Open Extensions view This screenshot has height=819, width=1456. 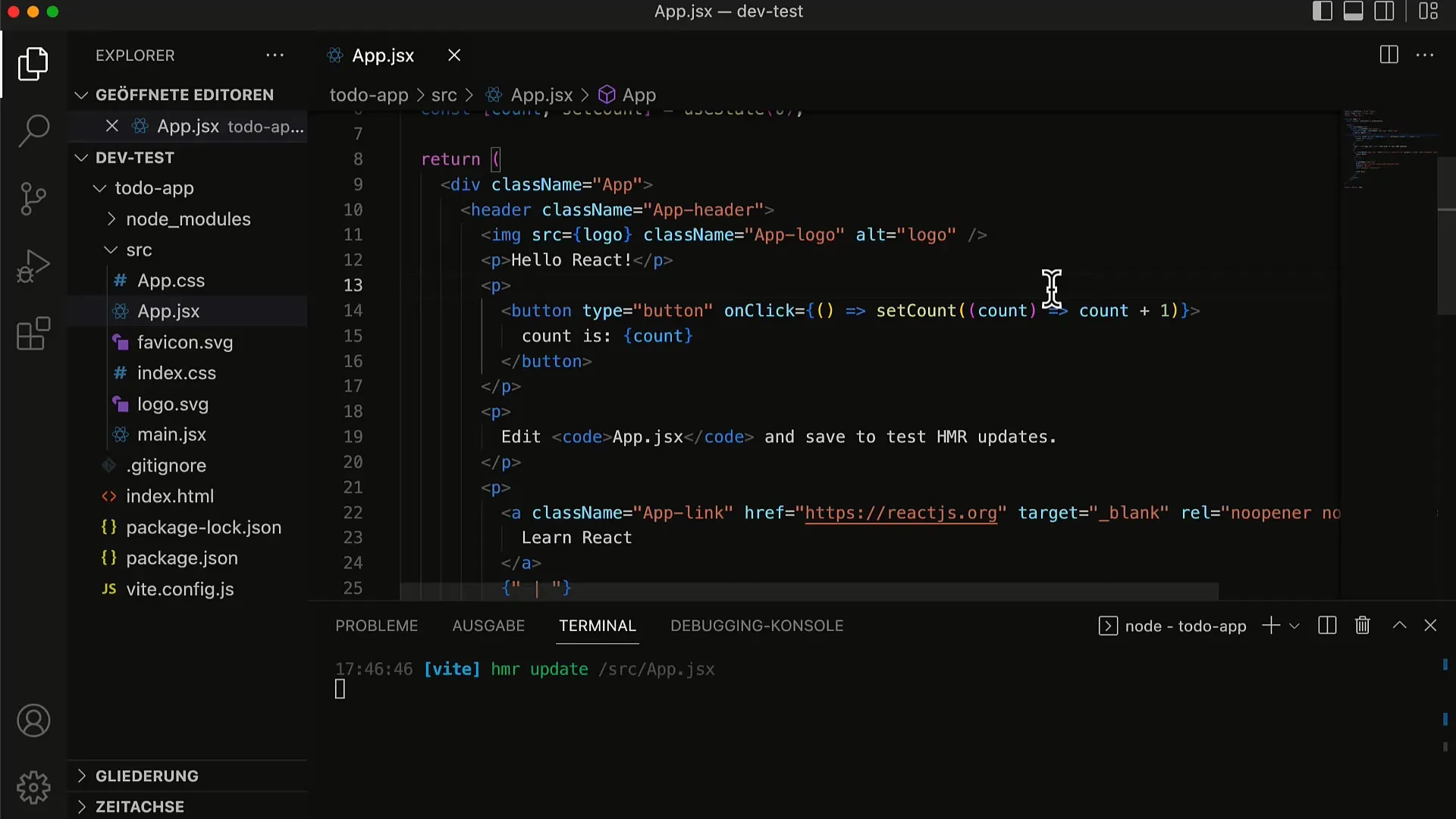tap(33, 334)
